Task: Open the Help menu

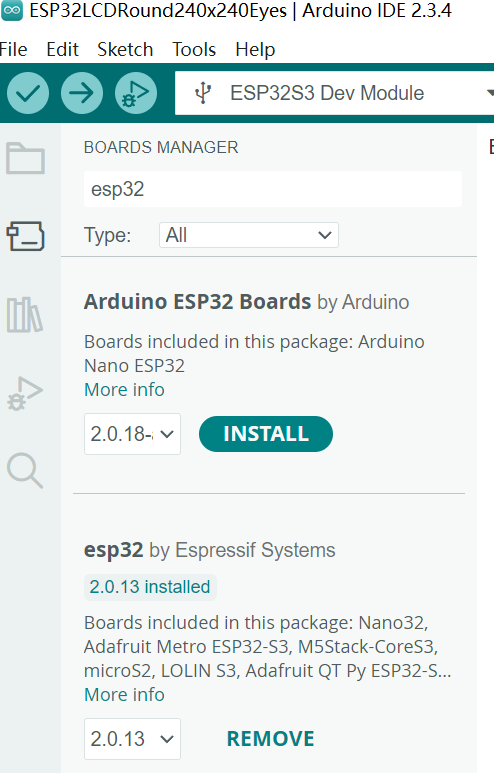Action: click(x=255, y=50)
